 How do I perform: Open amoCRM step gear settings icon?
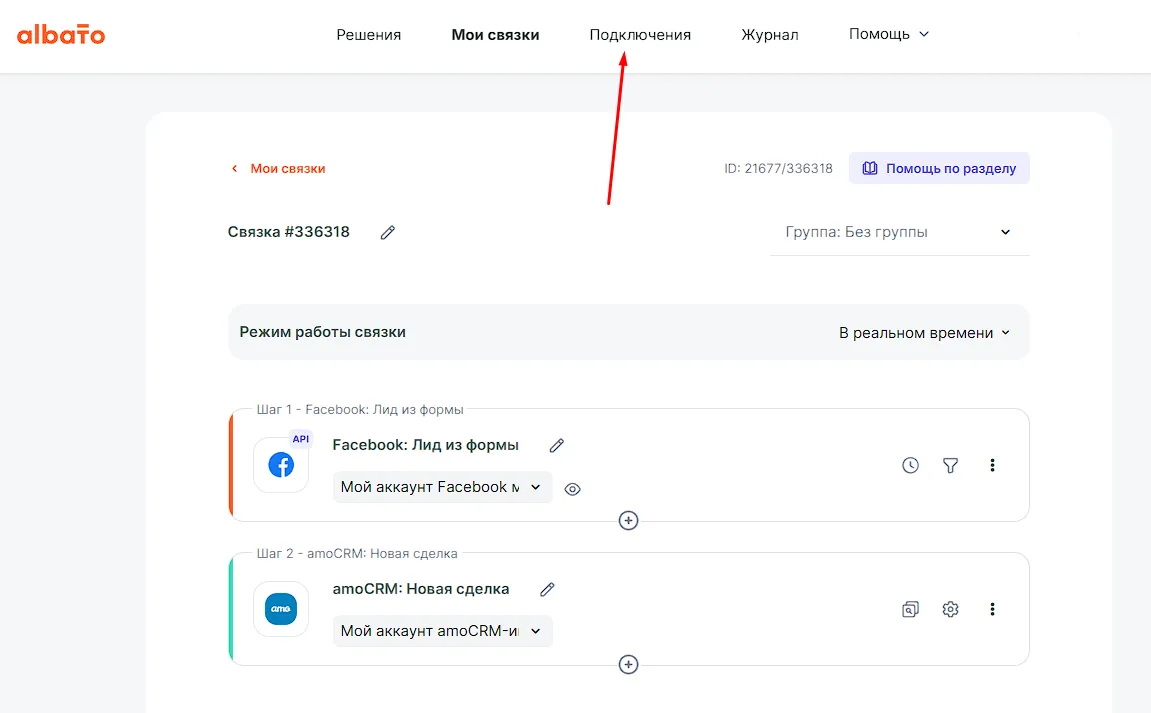[951, 609]
